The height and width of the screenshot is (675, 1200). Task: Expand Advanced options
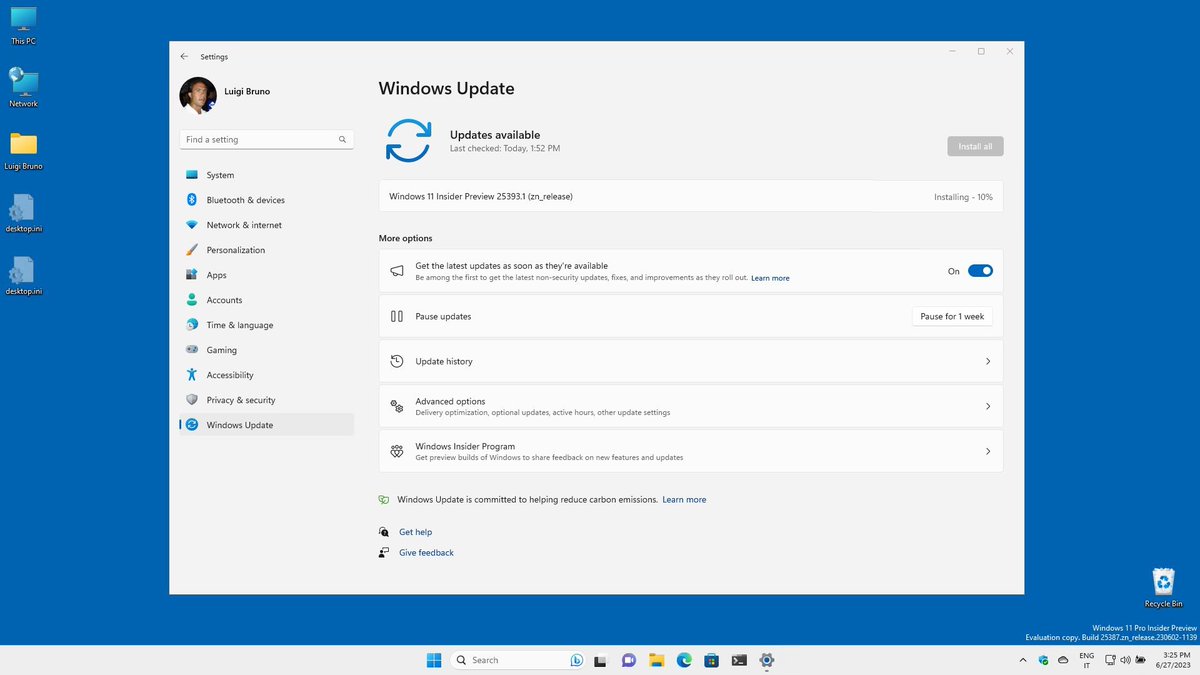point(691,406)
